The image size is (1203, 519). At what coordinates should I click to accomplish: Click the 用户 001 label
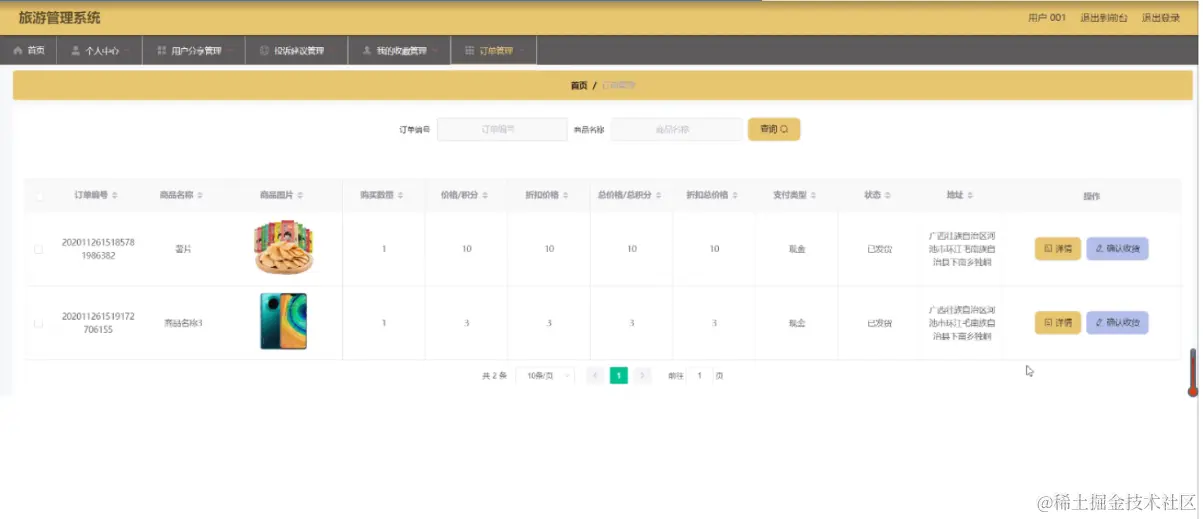click(1047, 18)
